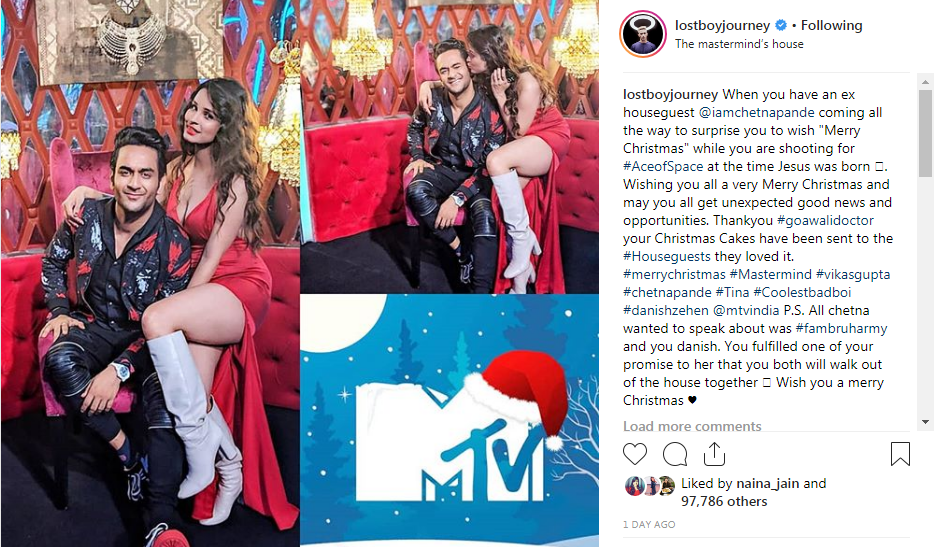The height and width of the screenshot is (547, 934).
Task: Expand Load more comments
Action: click(692, 426)
